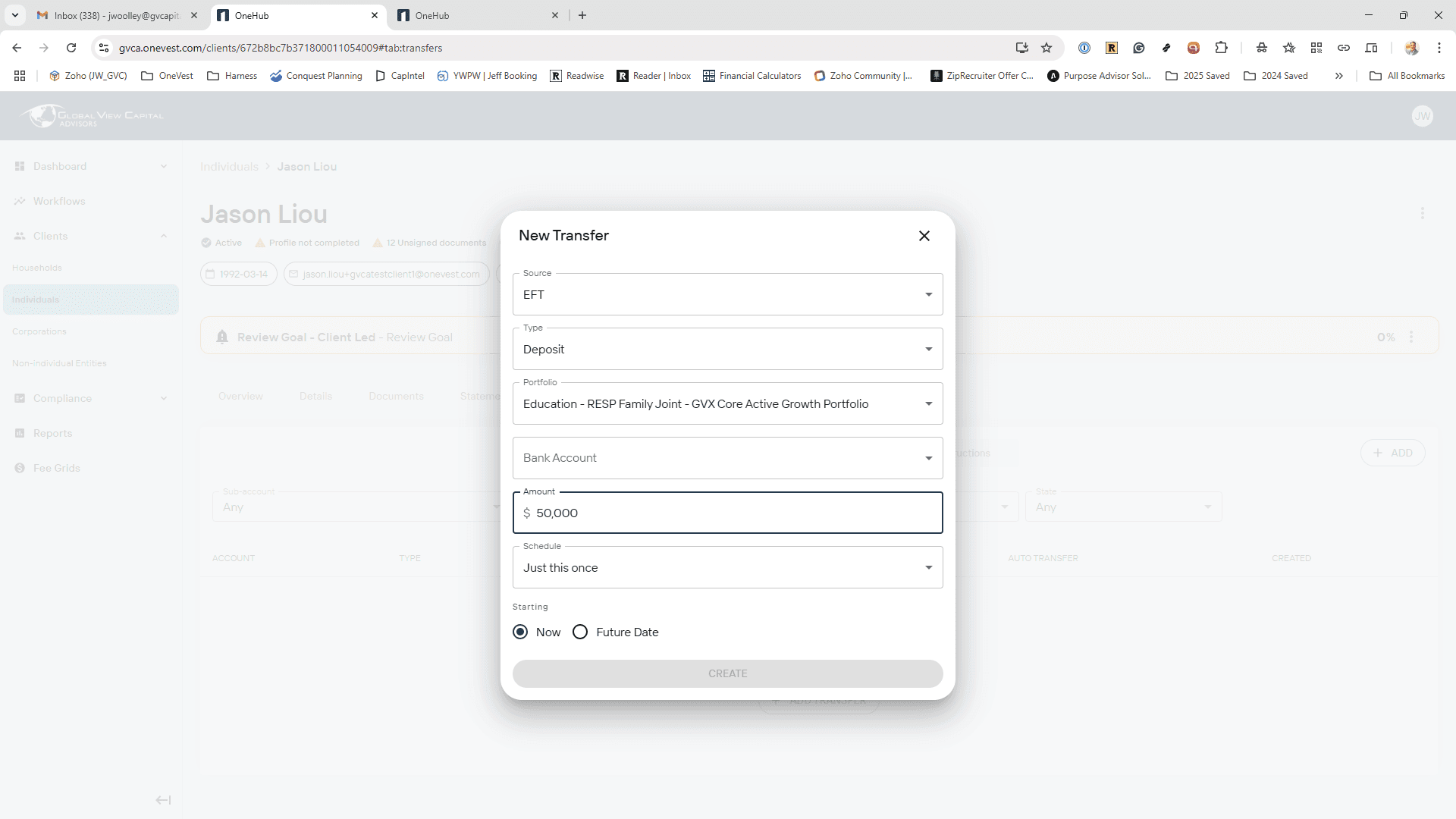This screenshot has height=819, width=1456.
Task: Open Corporations under Clients
Action: coord(39,331)
